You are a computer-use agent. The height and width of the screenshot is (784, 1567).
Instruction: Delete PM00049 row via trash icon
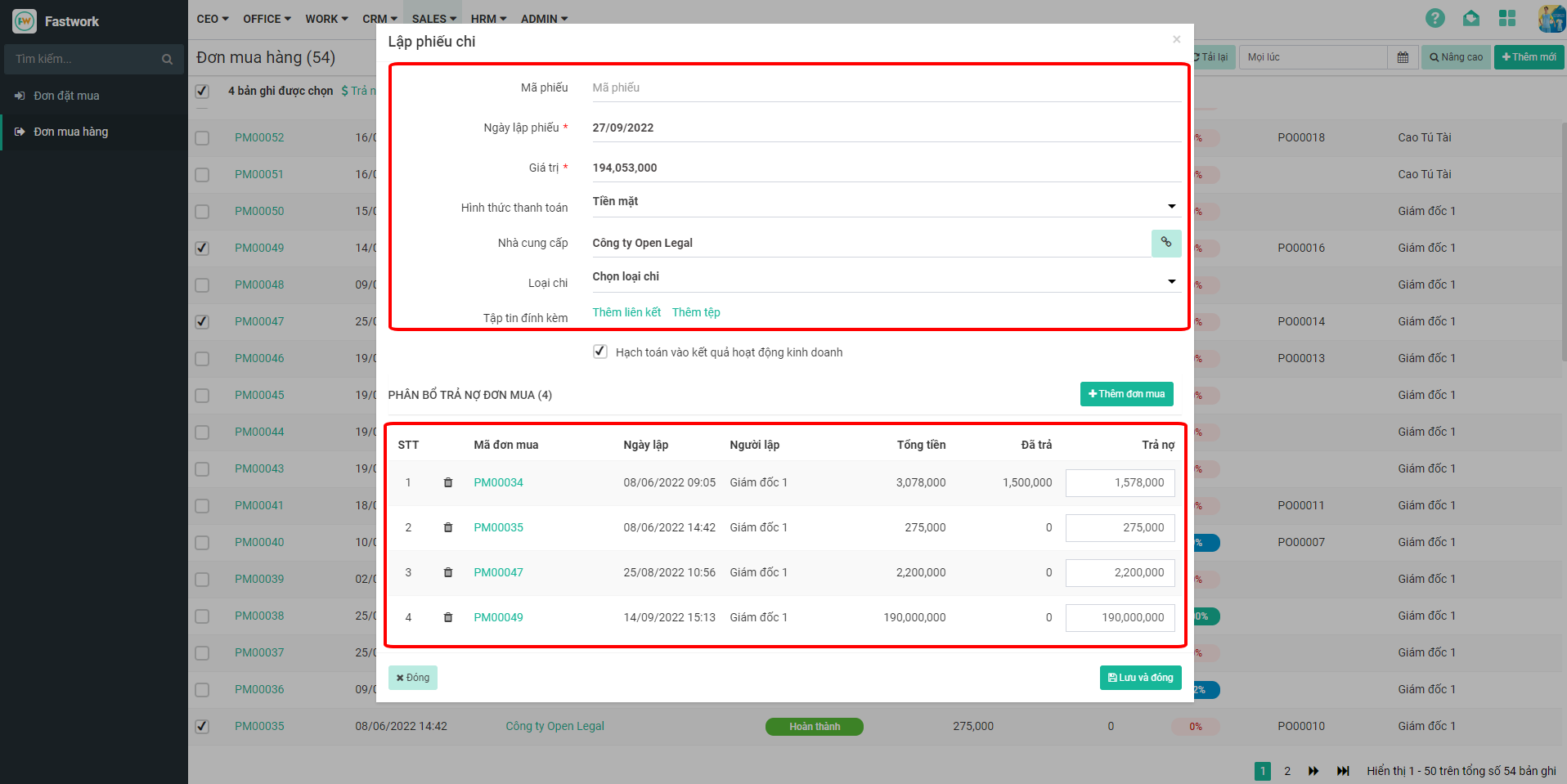447,617
